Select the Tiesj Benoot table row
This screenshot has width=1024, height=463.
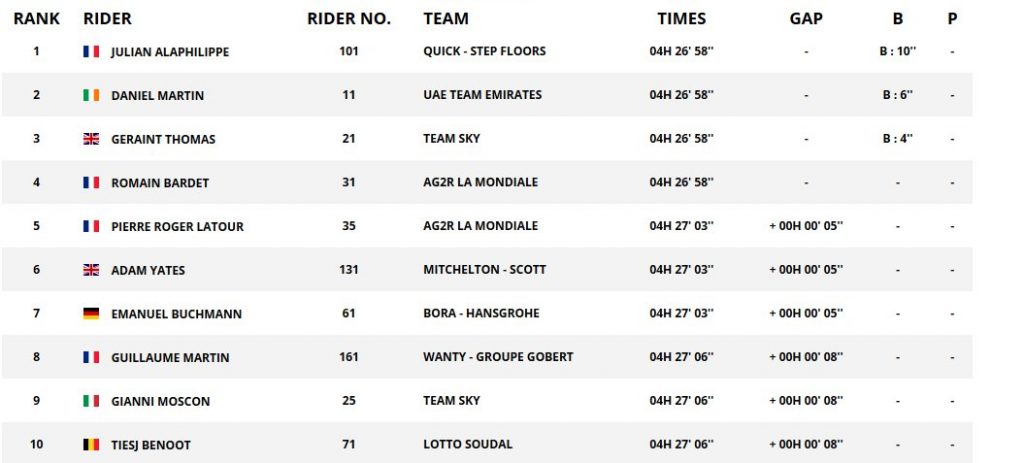tap(487, 444)
